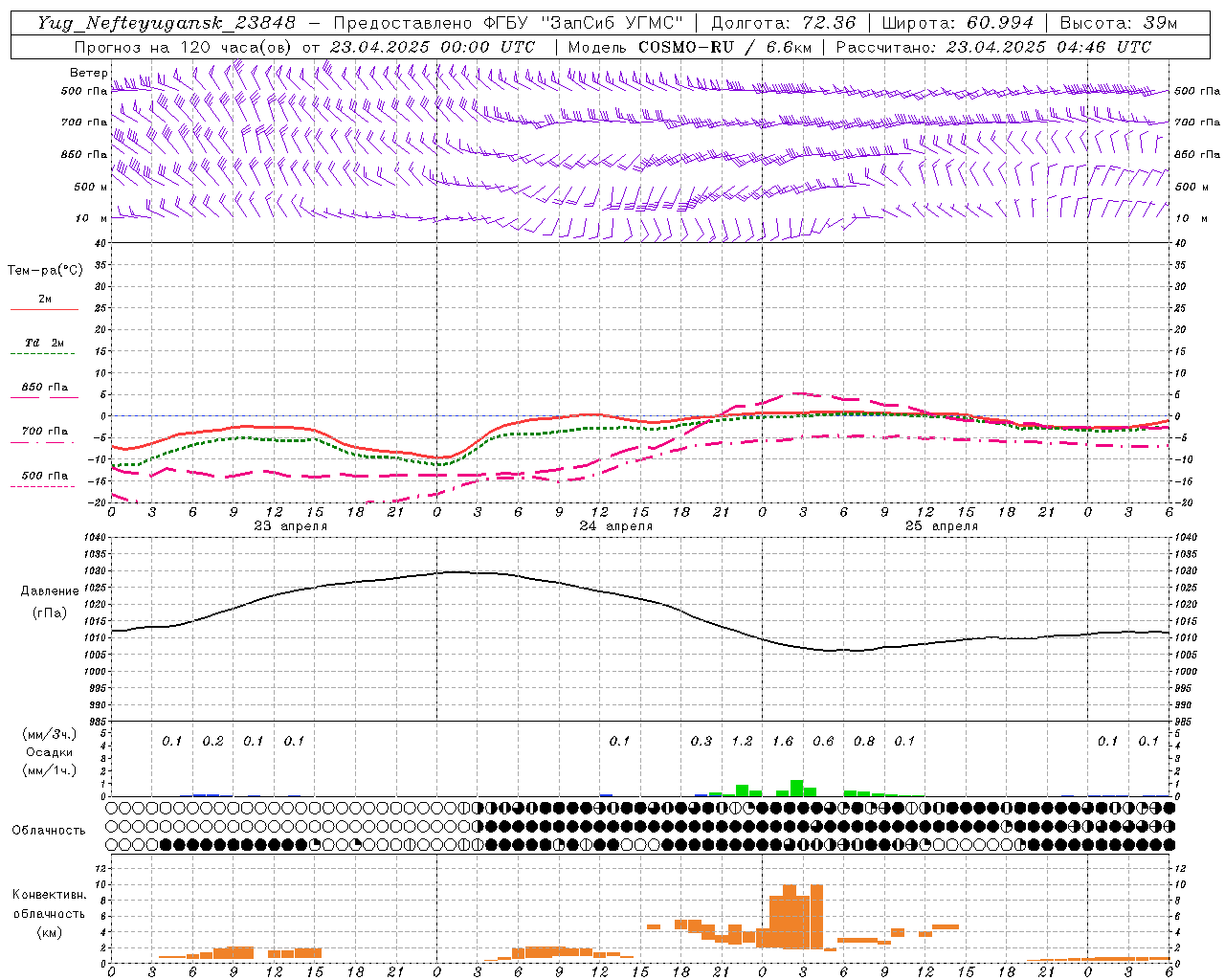Click the Осадки section label
Image resolution: width=1225 pixels, height=980 pixels.
[x=49, y=752]
